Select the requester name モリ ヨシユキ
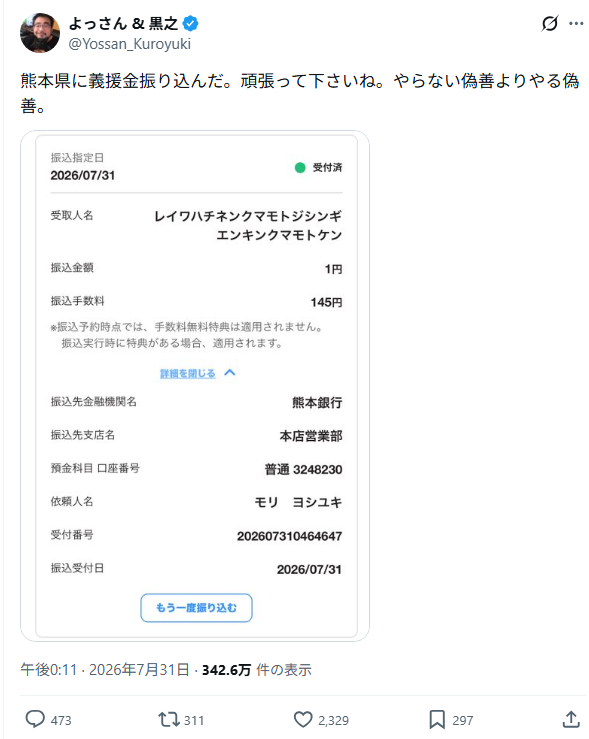Image resolution: width=589 pixels, height=739 pixels. click(x=298, y=502)
